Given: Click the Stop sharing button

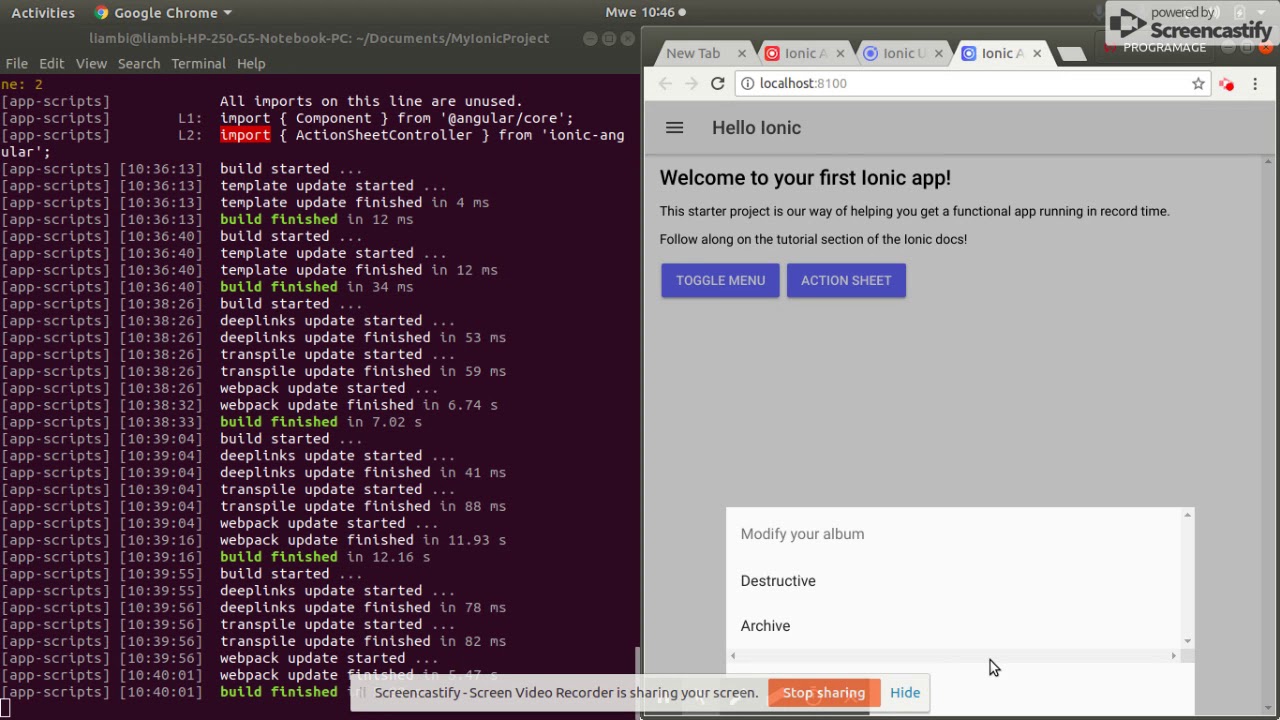Looking at the screenshot, I should tap(824, 692).
